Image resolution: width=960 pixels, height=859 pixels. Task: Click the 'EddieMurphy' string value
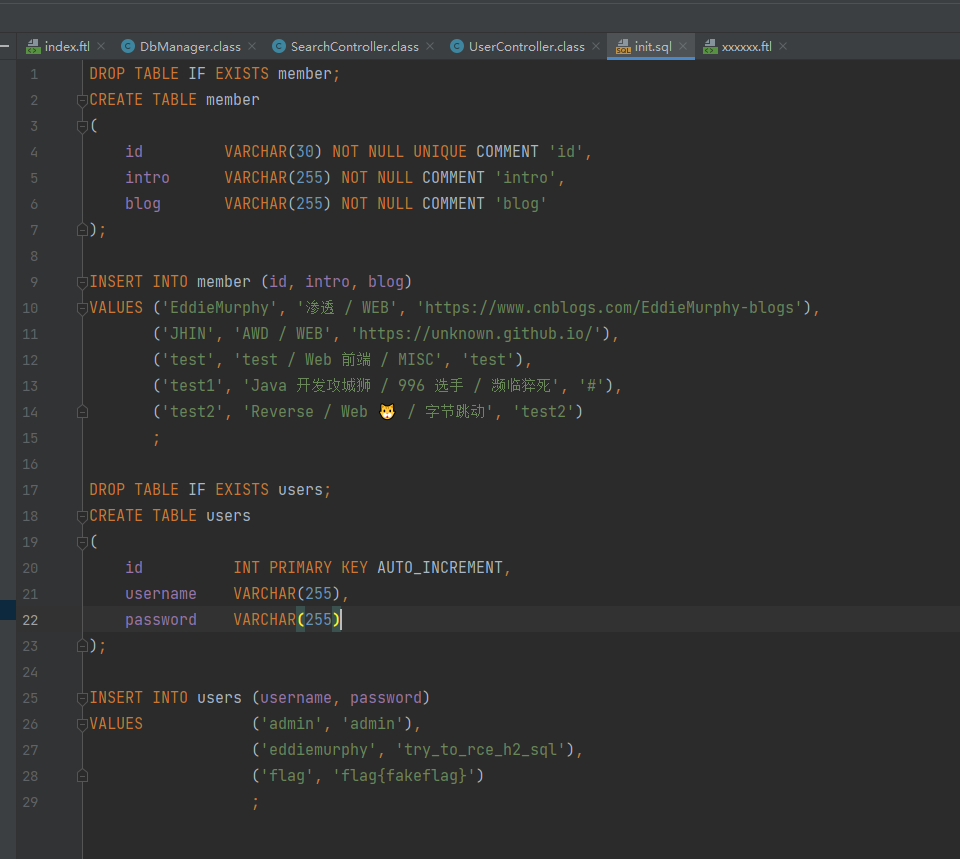(219, 308)
